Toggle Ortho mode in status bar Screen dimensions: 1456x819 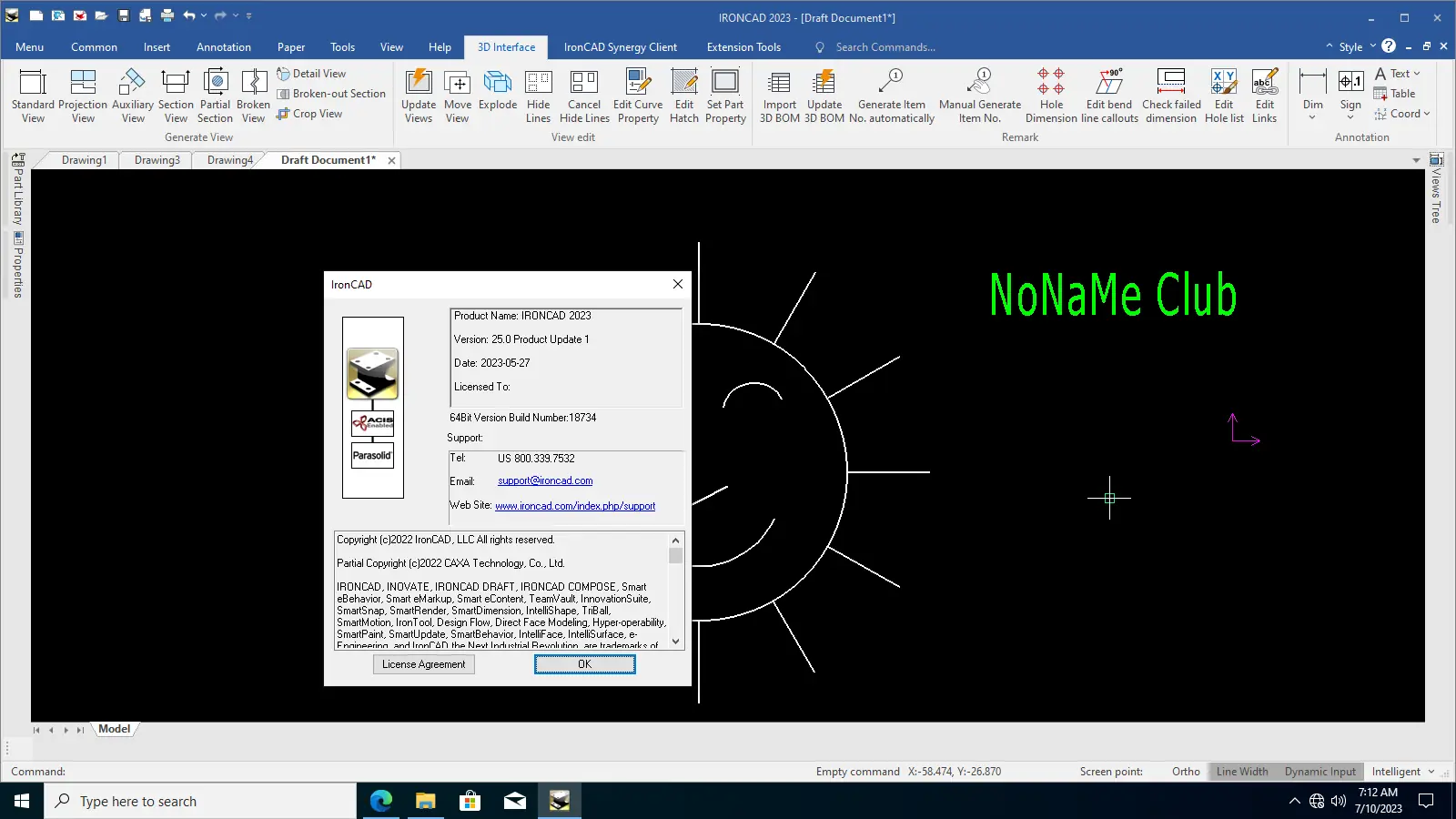tap(1186, 772)
